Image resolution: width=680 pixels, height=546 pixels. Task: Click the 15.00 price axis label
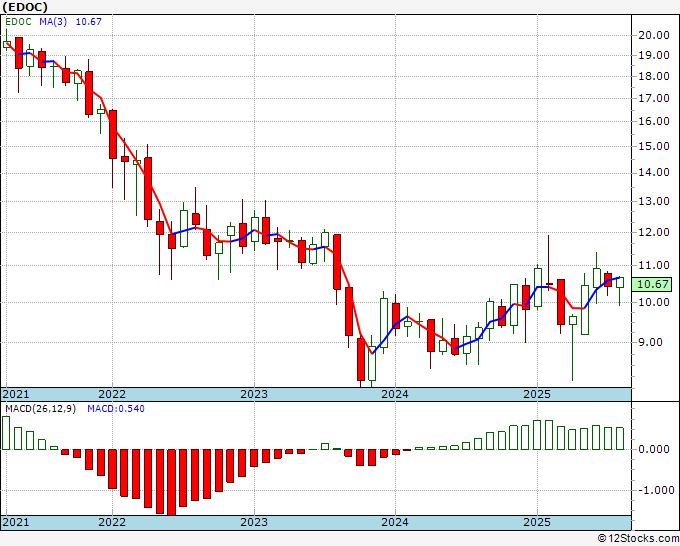[x=654, y=146]
